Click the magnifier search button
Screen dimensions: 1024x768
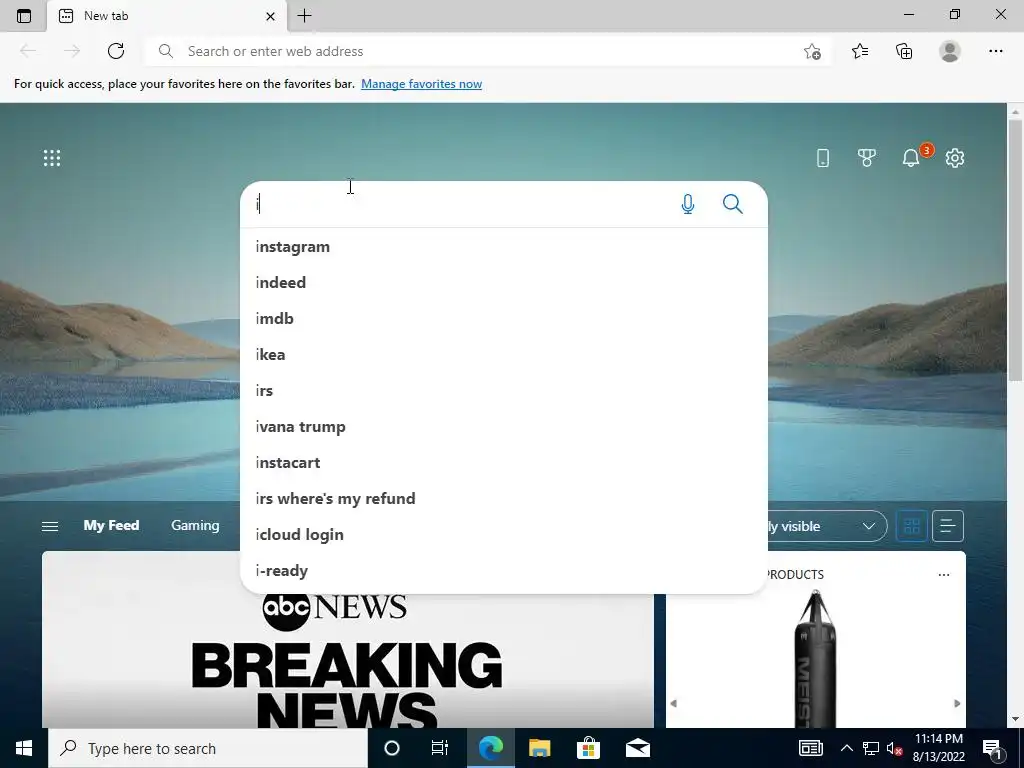coord(733,204)
